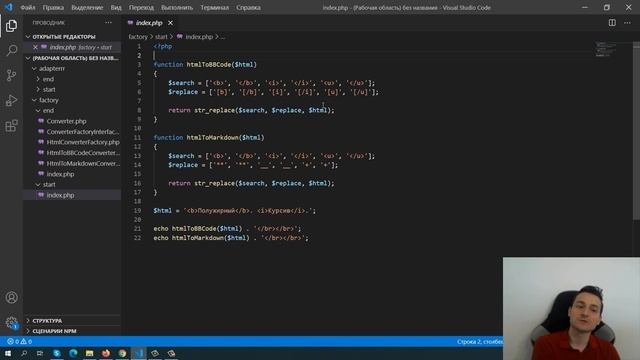The width and height of the screenshot is (640, 360).
Task: Click the code minimap preview
Action: (605, 49)
